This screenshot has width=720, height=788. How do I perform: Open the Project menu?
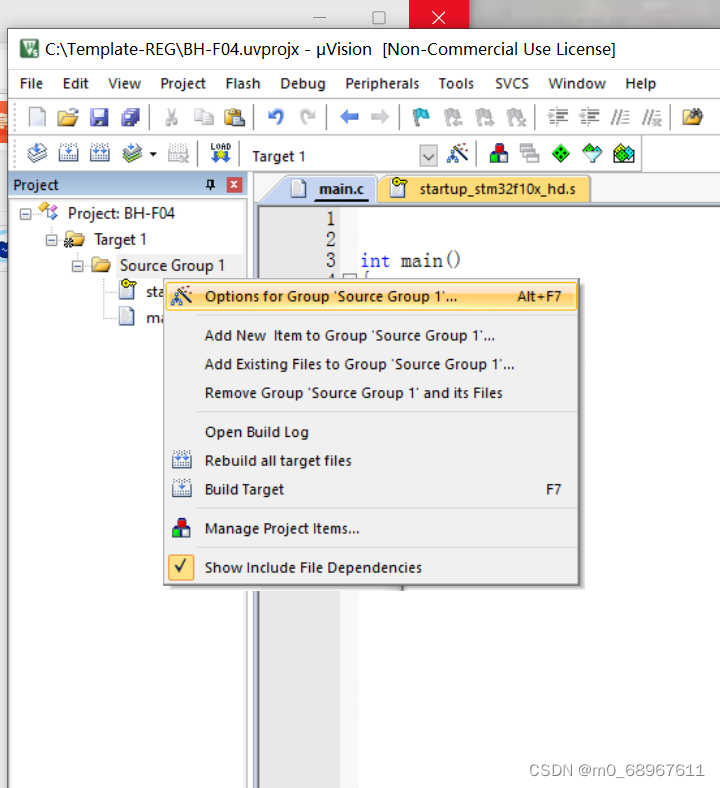pos(183,83)
